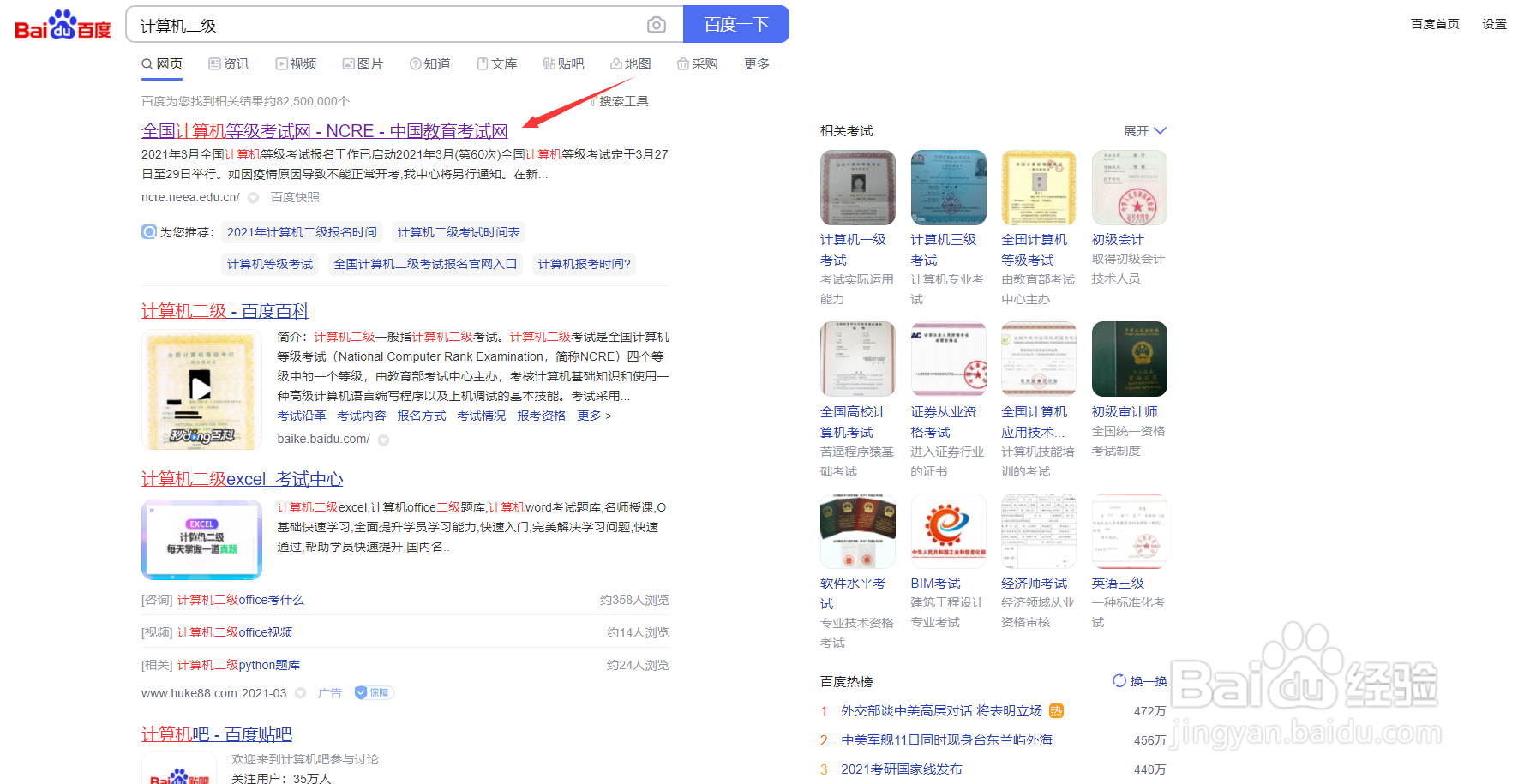
Task: Open 全国高校计算机考试 link
Action: tap(853, 422)
